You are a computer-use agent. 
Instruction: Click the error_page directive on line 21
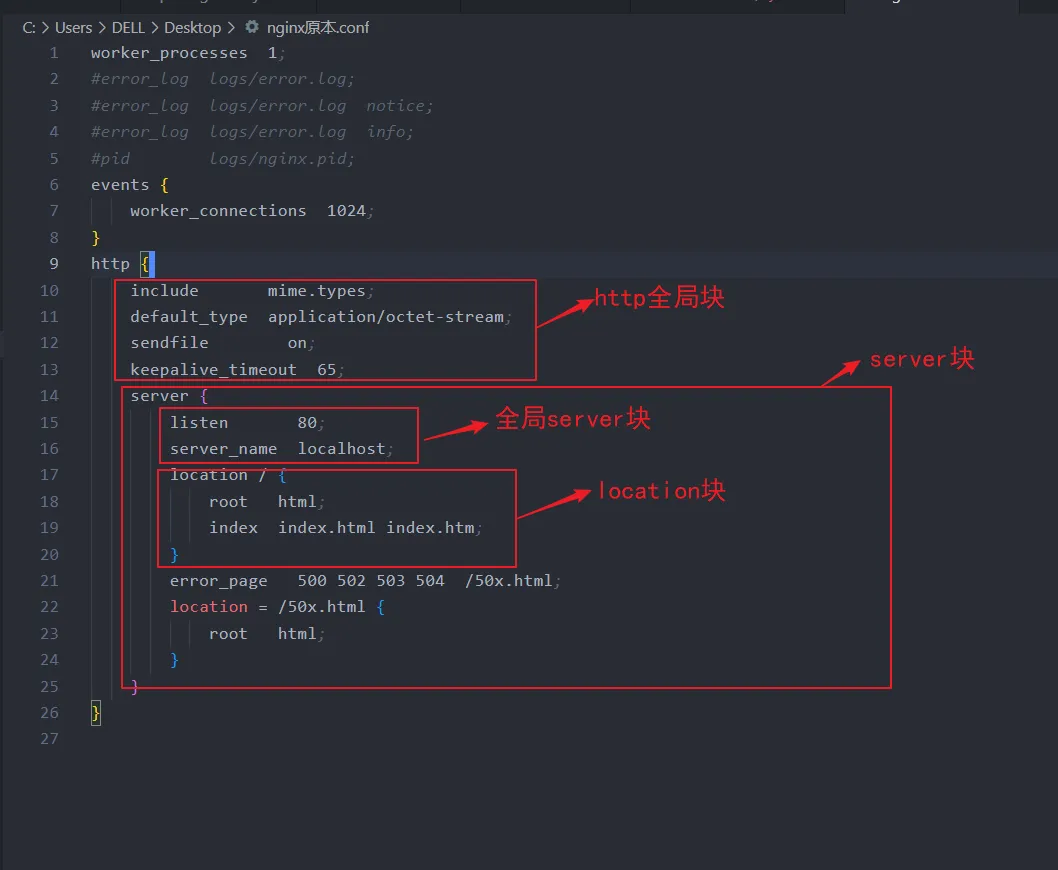(218, 581)
